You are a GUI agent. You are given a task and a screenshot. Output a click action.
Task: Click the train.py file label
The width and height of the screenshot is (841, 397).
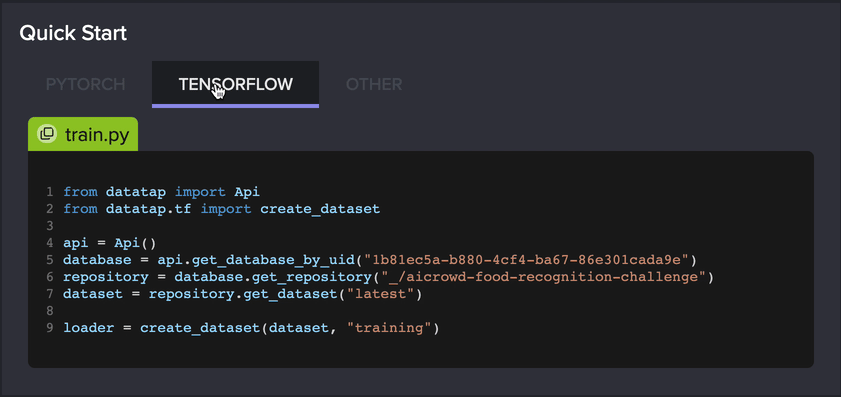pyautogui.click(x=97, y=135)
